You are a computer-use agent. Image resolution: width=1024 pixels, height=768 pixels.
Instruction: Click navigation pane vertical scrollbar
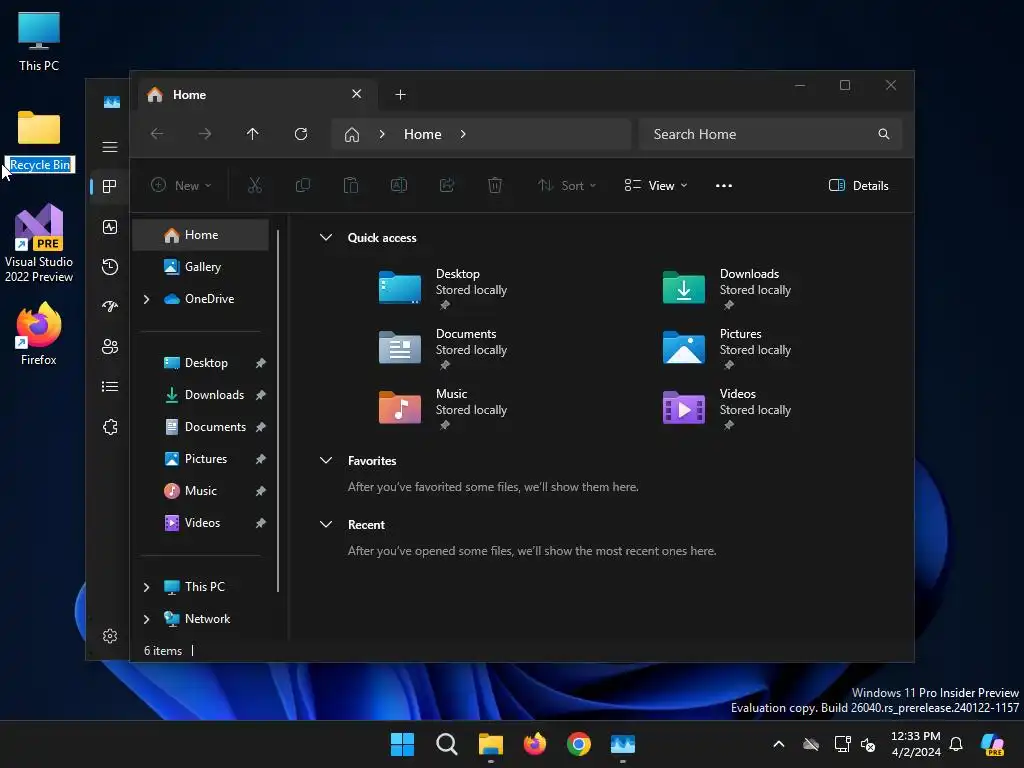coord(278,411)
